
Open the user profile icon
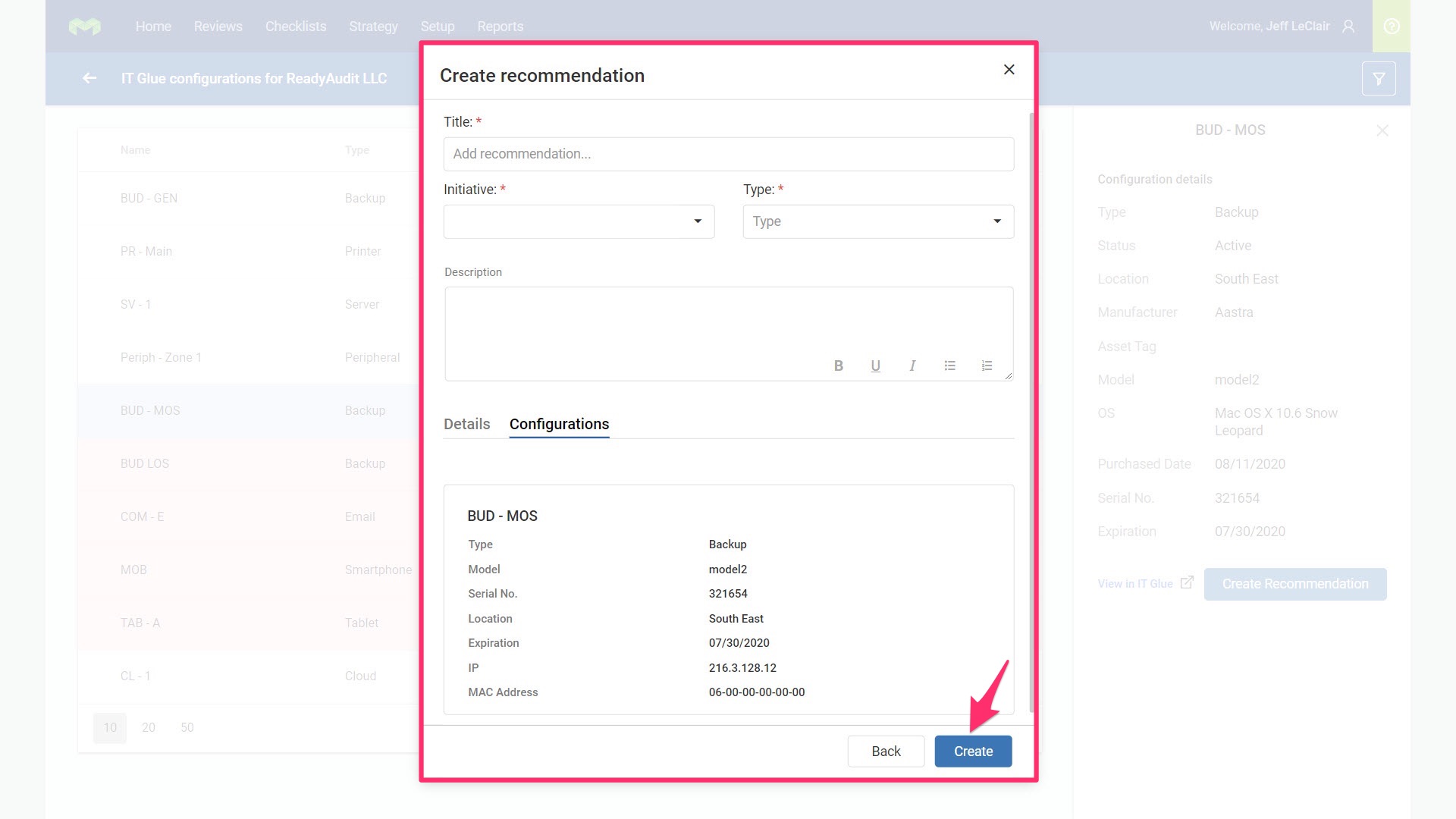pos(1348,27)
